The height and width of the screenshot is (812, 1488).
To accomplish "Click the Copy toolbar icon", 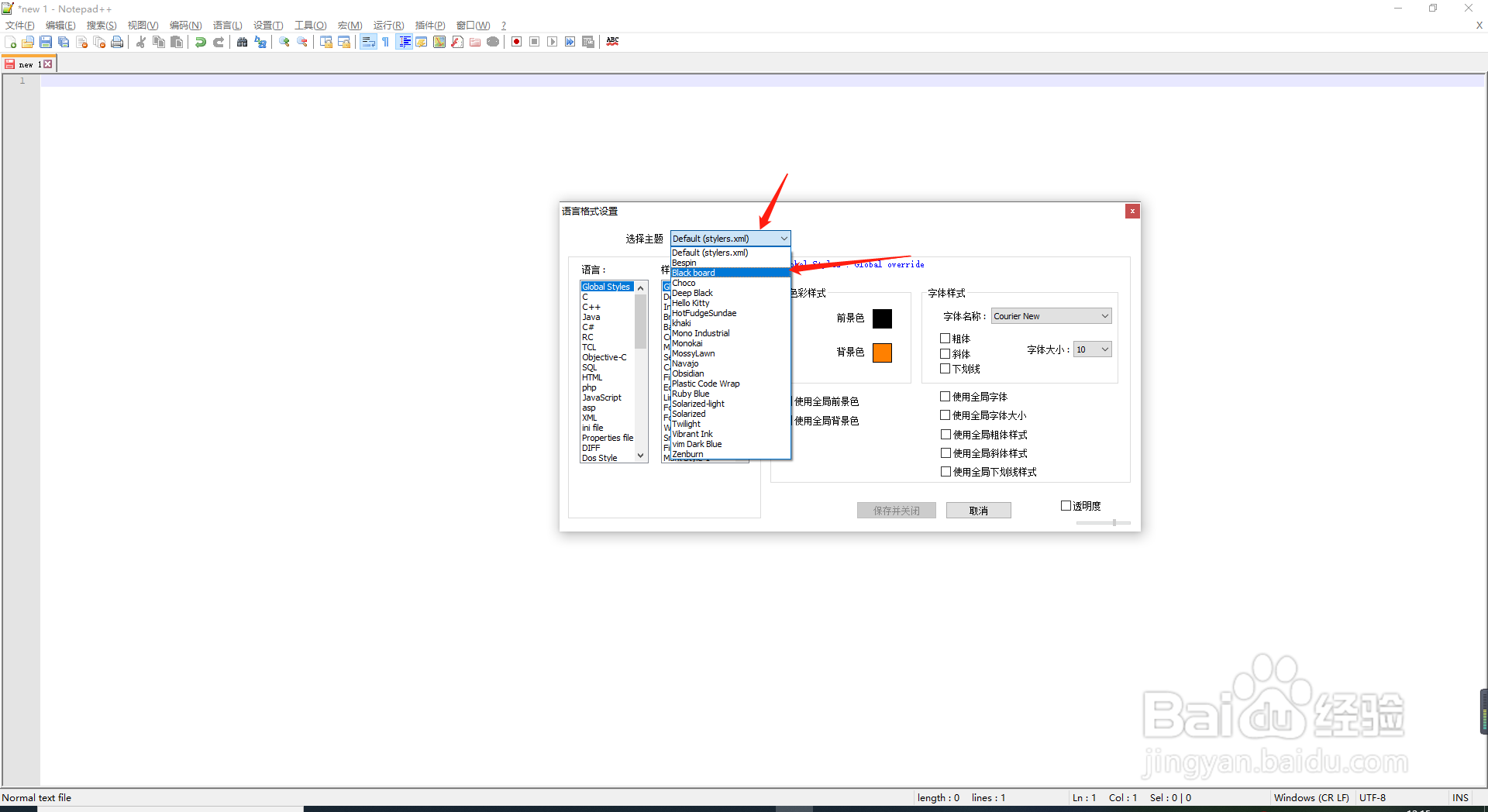I will pyautogui.click(x=159, y=42).
